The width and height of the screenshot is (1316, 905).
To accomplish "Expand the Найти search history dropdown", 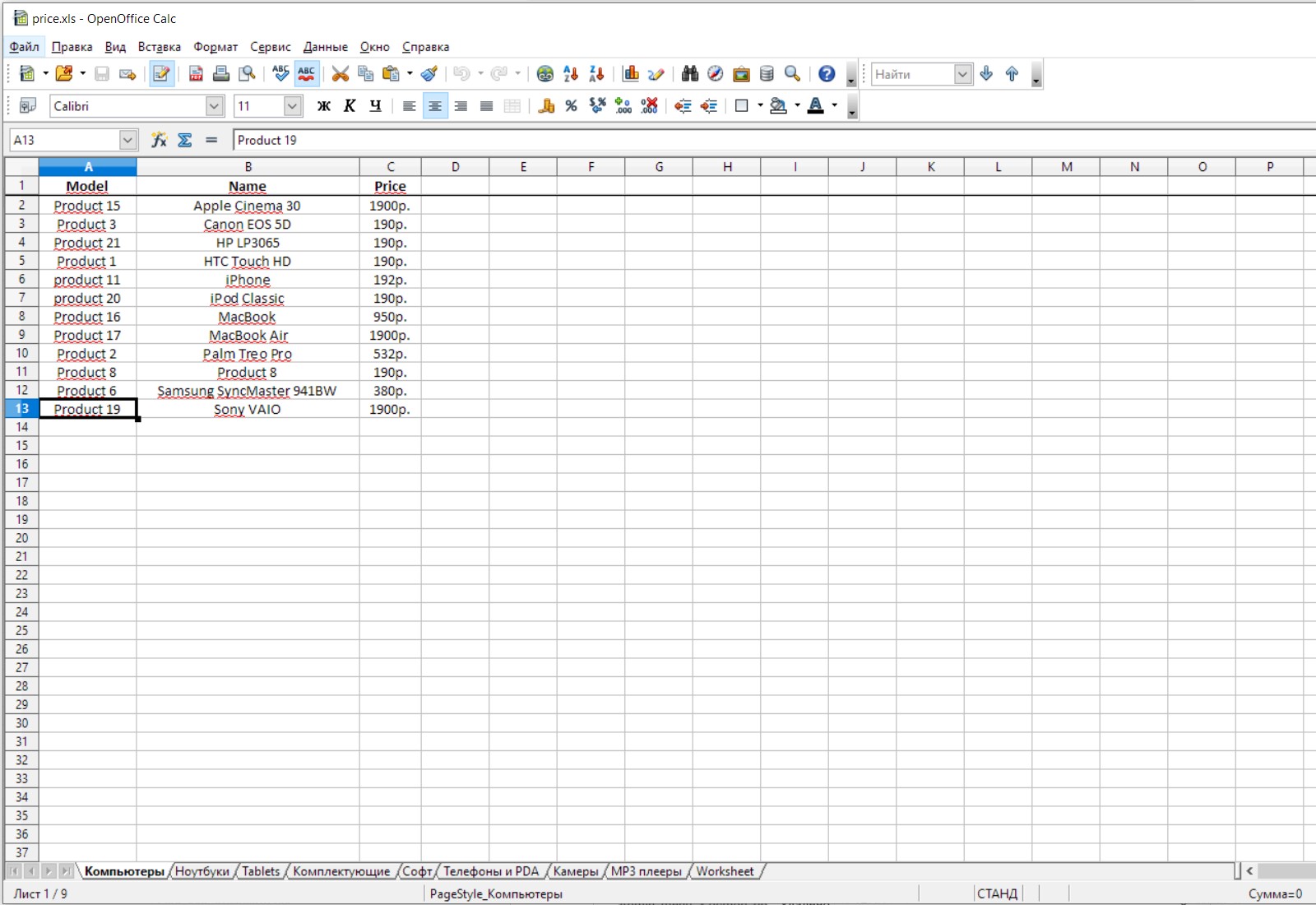I will click(x=963, y=74).
